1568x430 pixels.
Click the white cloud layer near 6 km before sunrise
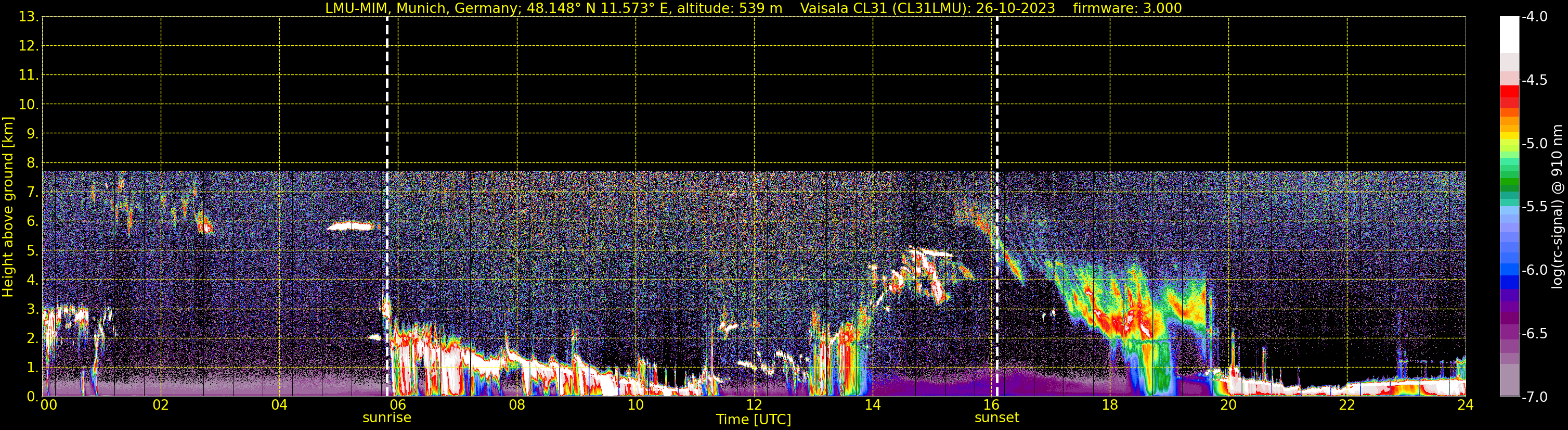pyautogui.click(x=350, y=226)
